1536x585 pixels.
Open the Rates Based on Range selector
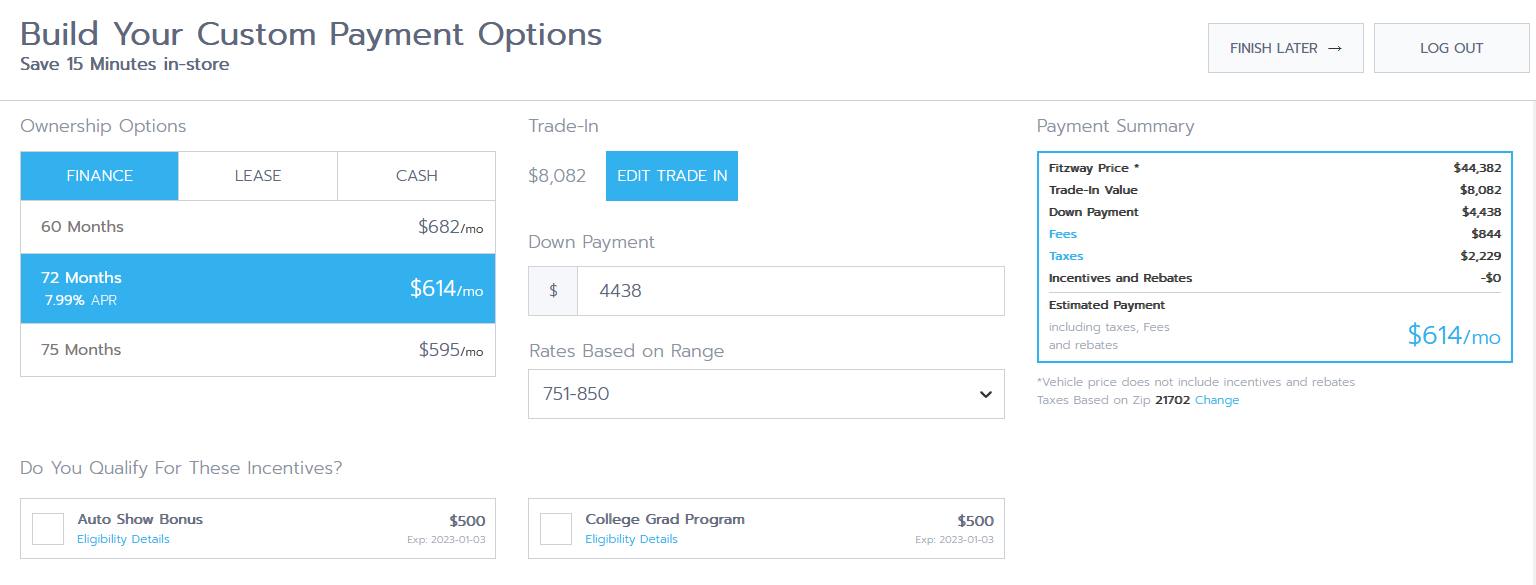[766, 394]
